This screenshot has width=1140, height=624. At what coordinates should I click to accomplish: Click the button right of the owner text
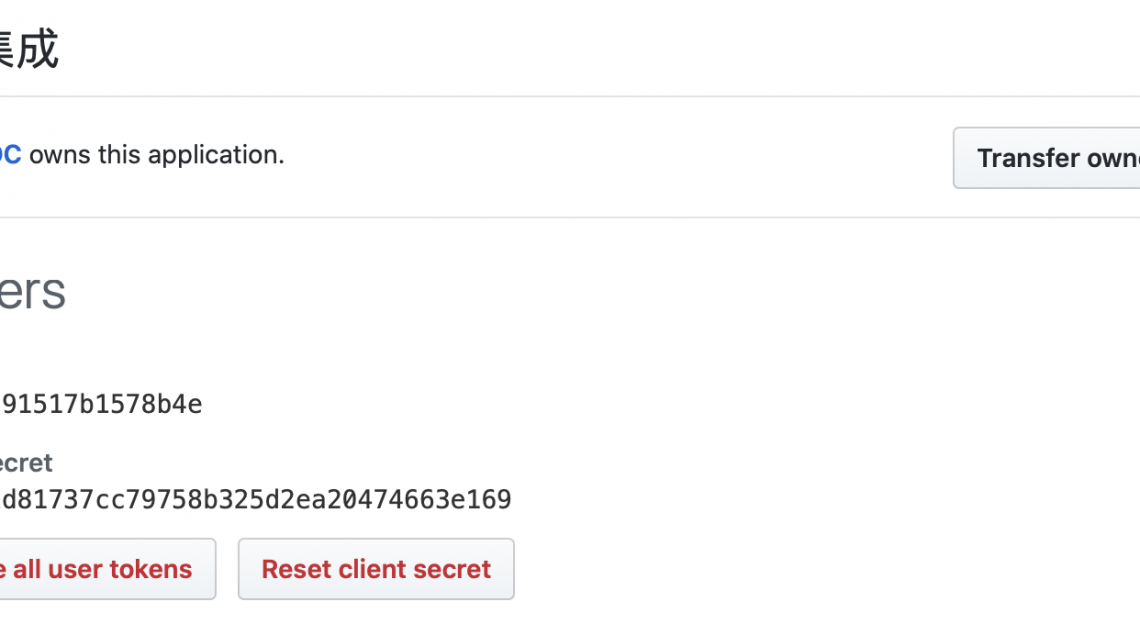point(1050,158)
